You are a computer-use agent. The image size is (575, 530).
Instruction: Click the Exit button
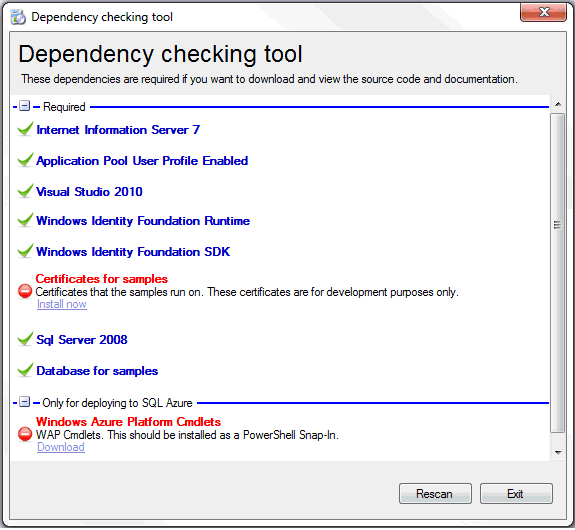click(516, 493)
